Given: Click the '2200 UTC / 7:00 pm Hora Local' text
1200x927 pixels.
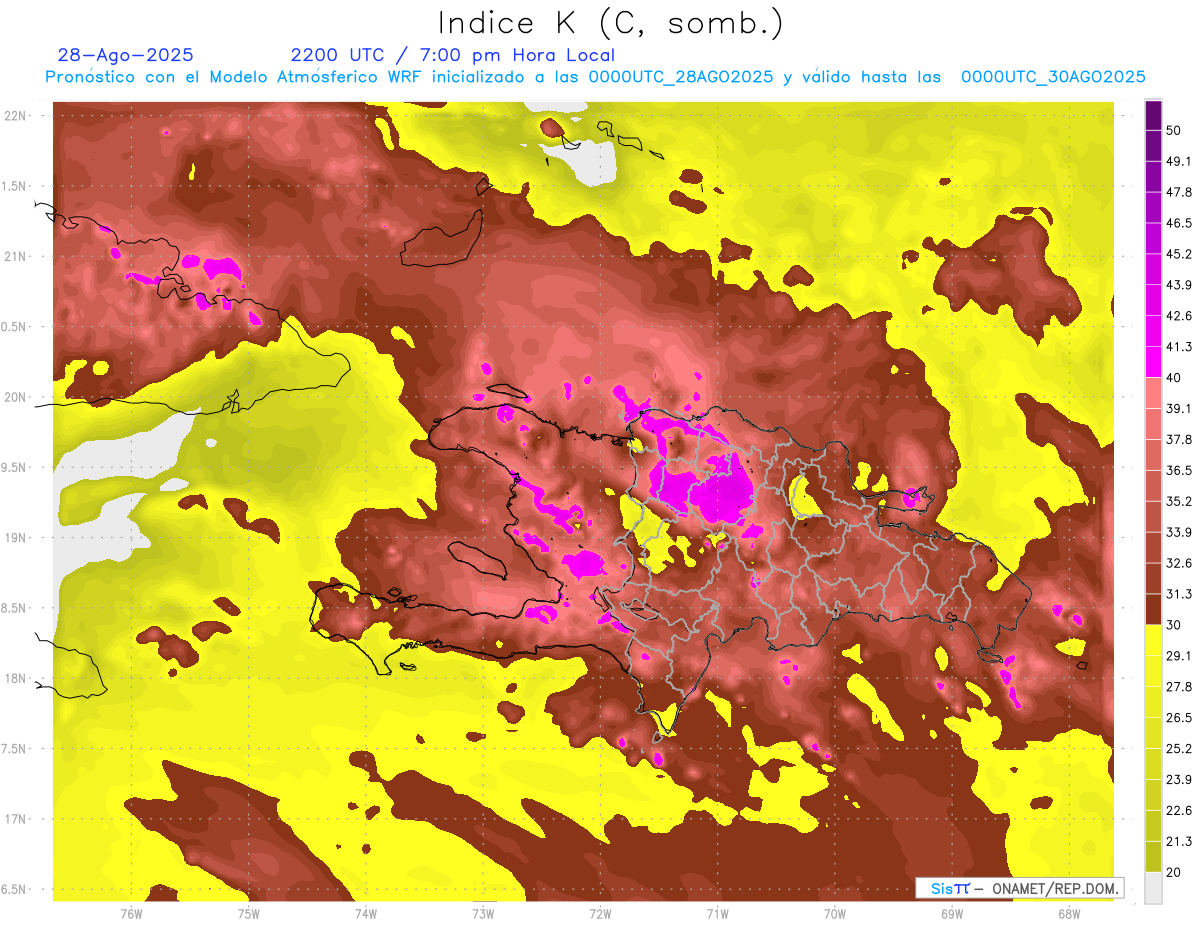Looking at the screenshot, I should tap(453, 55).
